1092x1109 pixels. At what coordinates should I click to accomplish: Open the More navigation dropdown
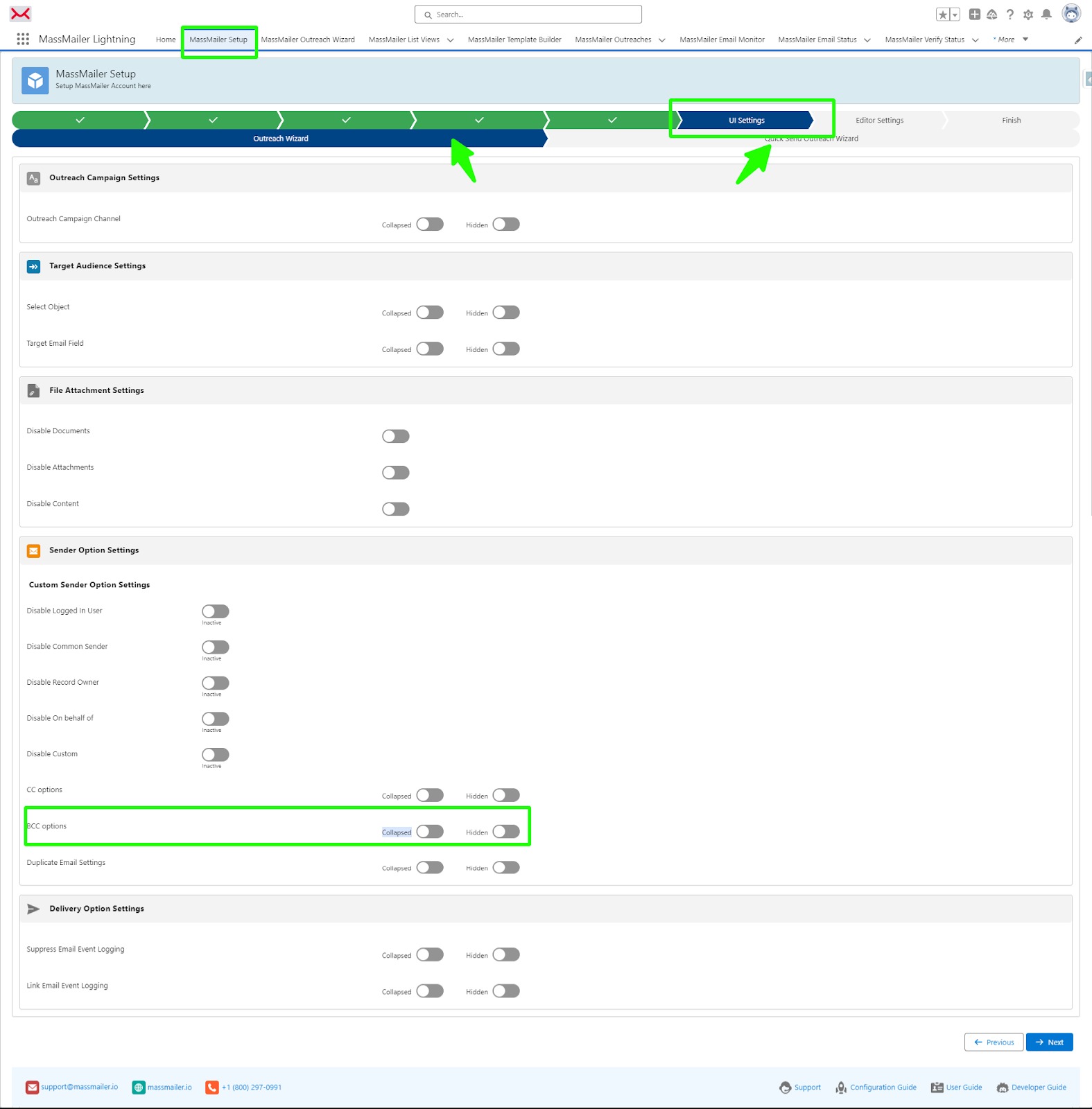click(1011, 40)
